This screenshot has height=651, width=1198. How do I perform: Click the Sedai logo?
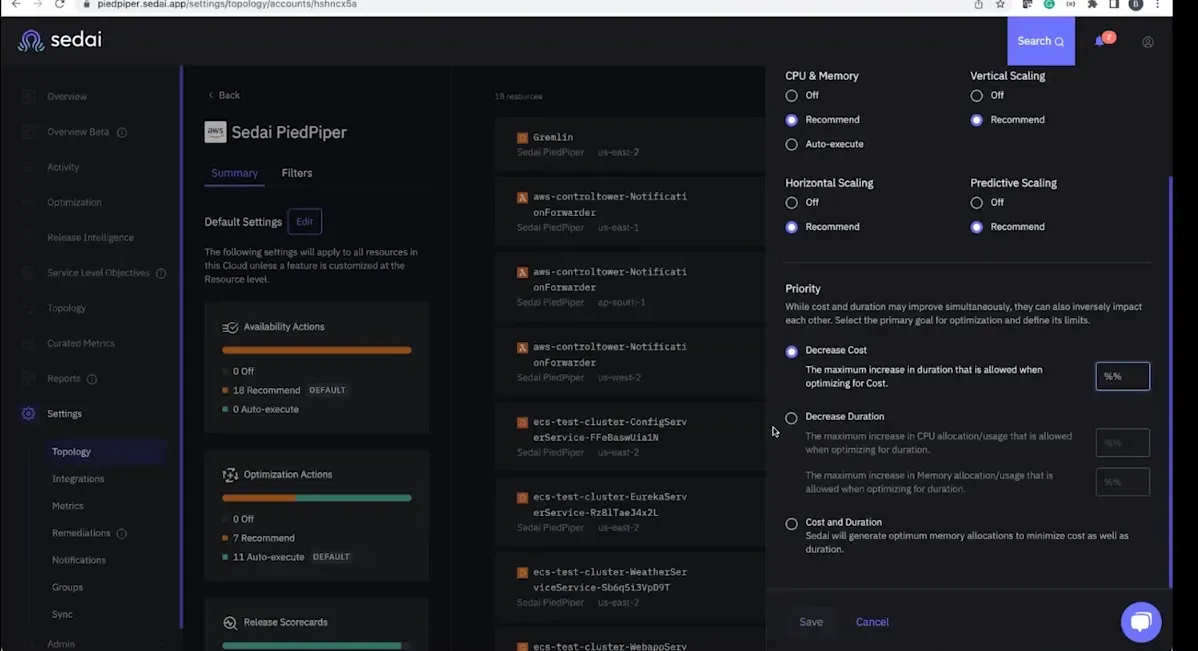[60, 40]
